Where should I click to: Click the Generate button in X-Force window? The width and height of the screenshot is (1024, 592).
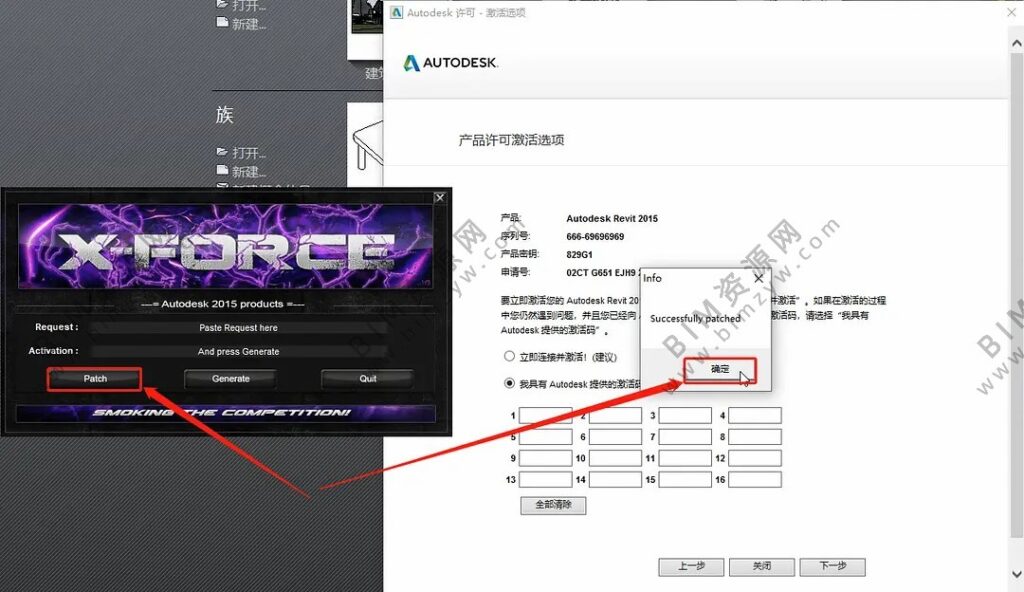(231, 379)
